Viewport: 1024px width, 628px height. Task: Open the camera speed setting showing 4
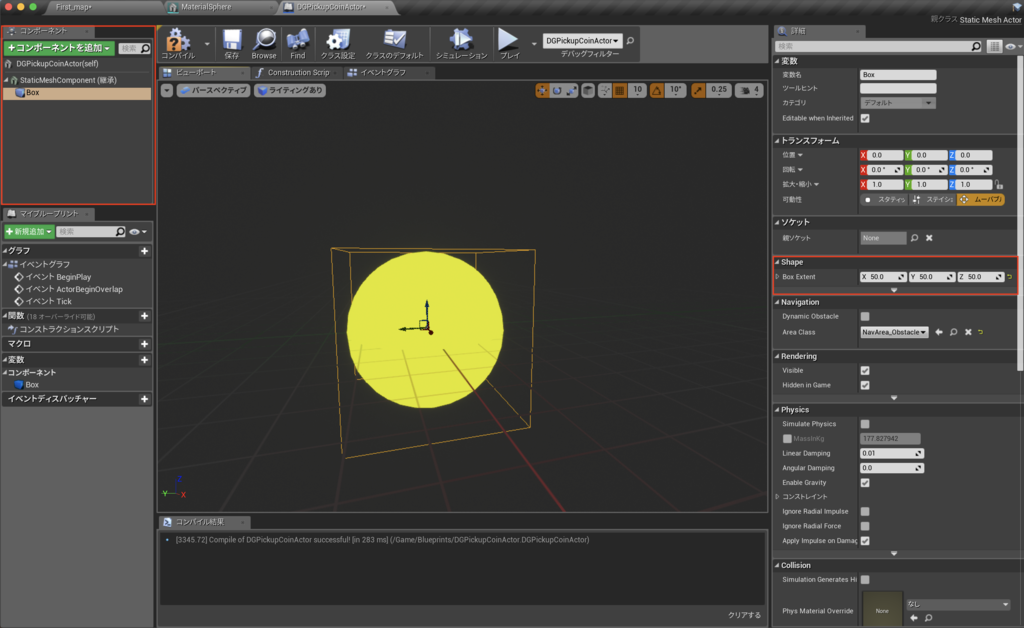click(749, 91)
